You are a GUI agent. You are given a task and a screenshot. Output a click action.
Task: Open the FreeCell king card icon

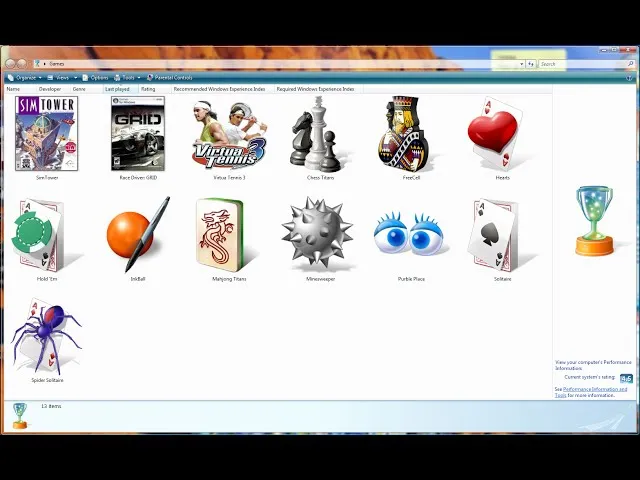(x=404, y=133)
